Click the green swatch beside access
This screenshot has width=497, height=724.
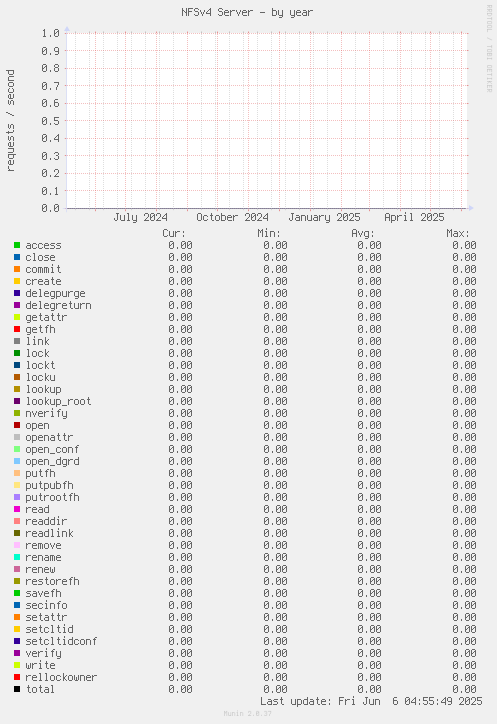pos(17,245)
